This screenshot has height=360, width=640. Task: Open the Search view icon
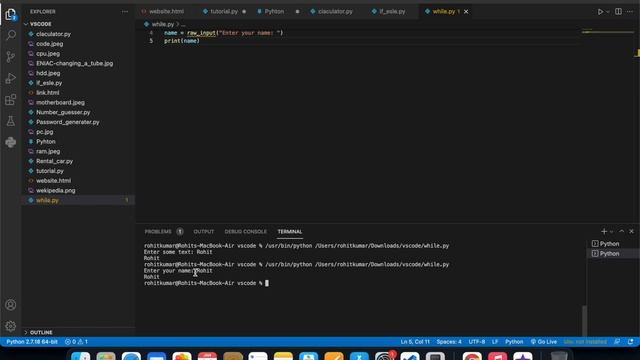(11, 35)
